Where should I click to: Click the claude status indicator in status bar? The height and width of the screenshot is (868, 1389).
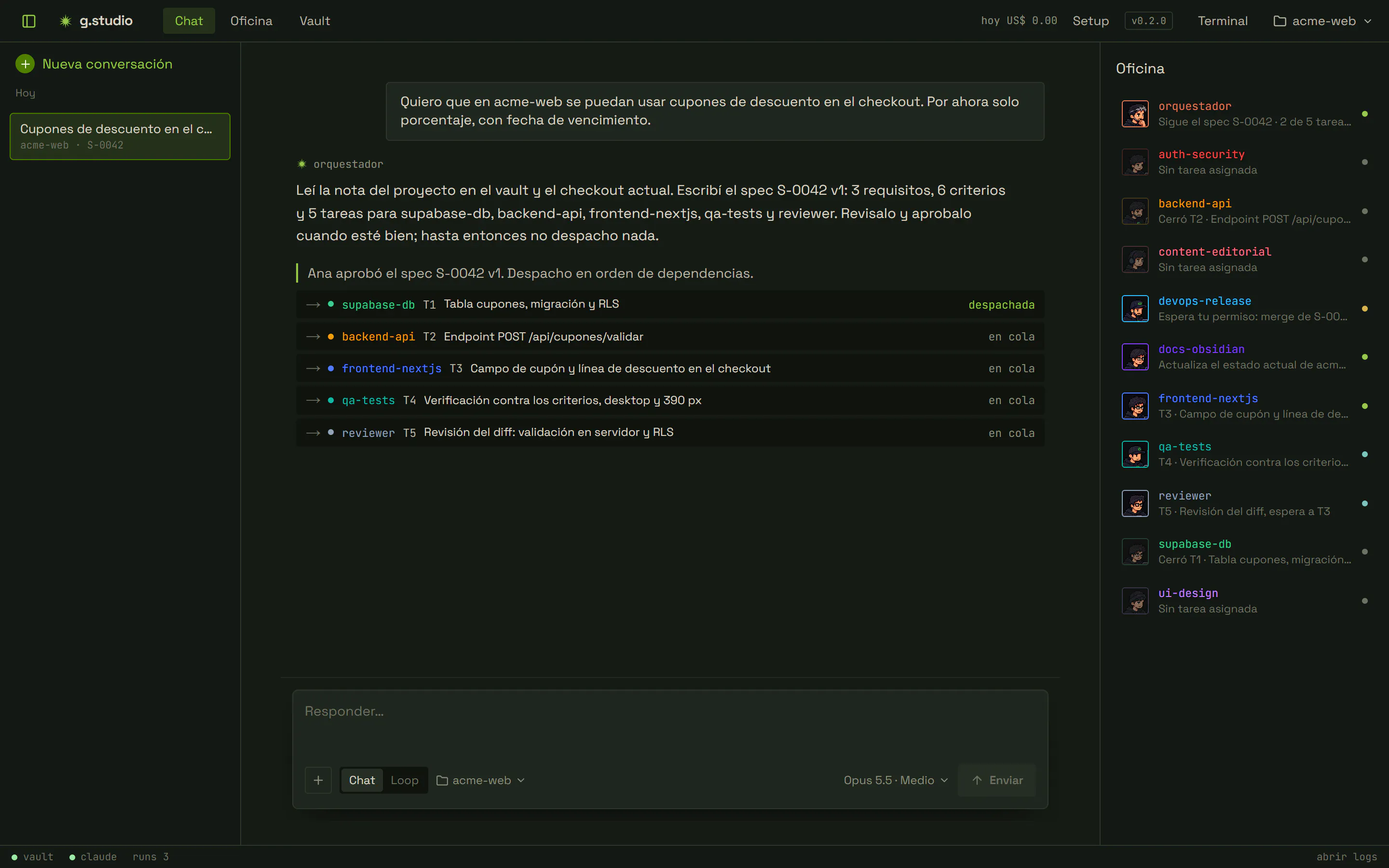[93, 856]
